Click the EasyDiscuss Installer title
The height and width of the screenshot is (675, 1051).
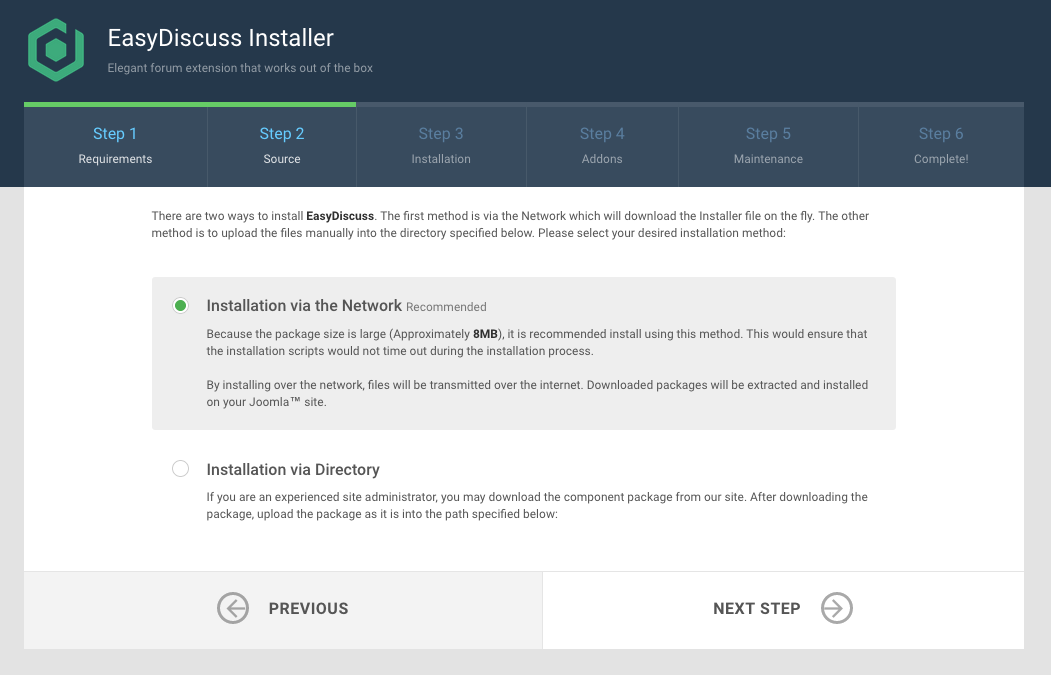(221, 38)
